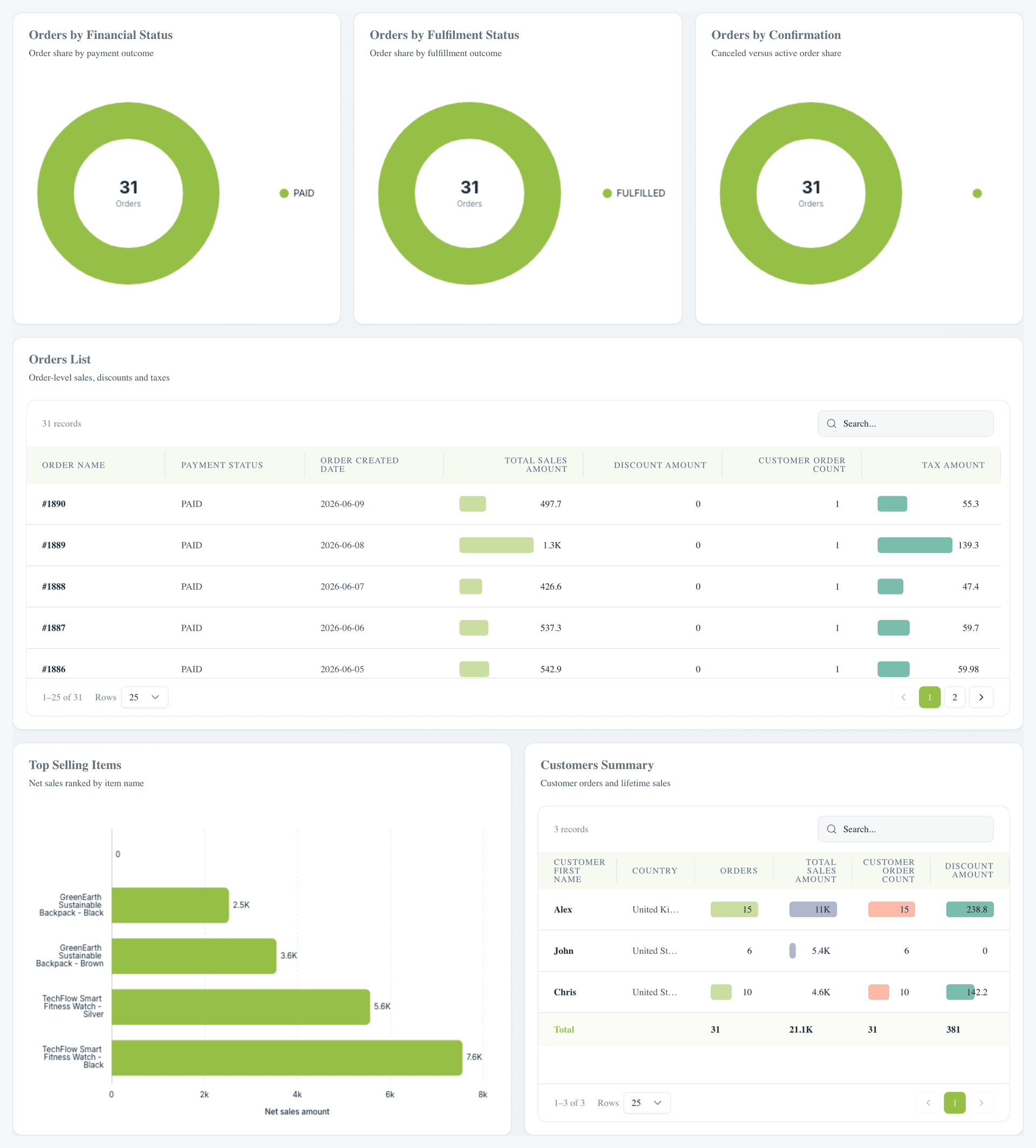The height and width of the screenshot is (1148, 1036).
Task: Select order #1887
Action: (x=53, y=628)
